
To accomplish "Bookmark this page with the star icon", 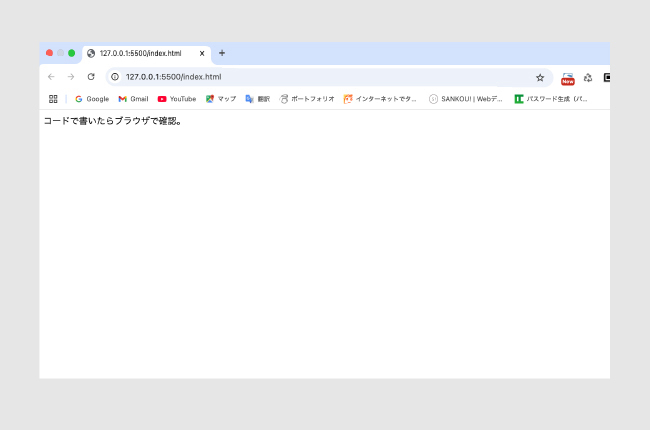I will pyautogui.click(x=540, y=78).
